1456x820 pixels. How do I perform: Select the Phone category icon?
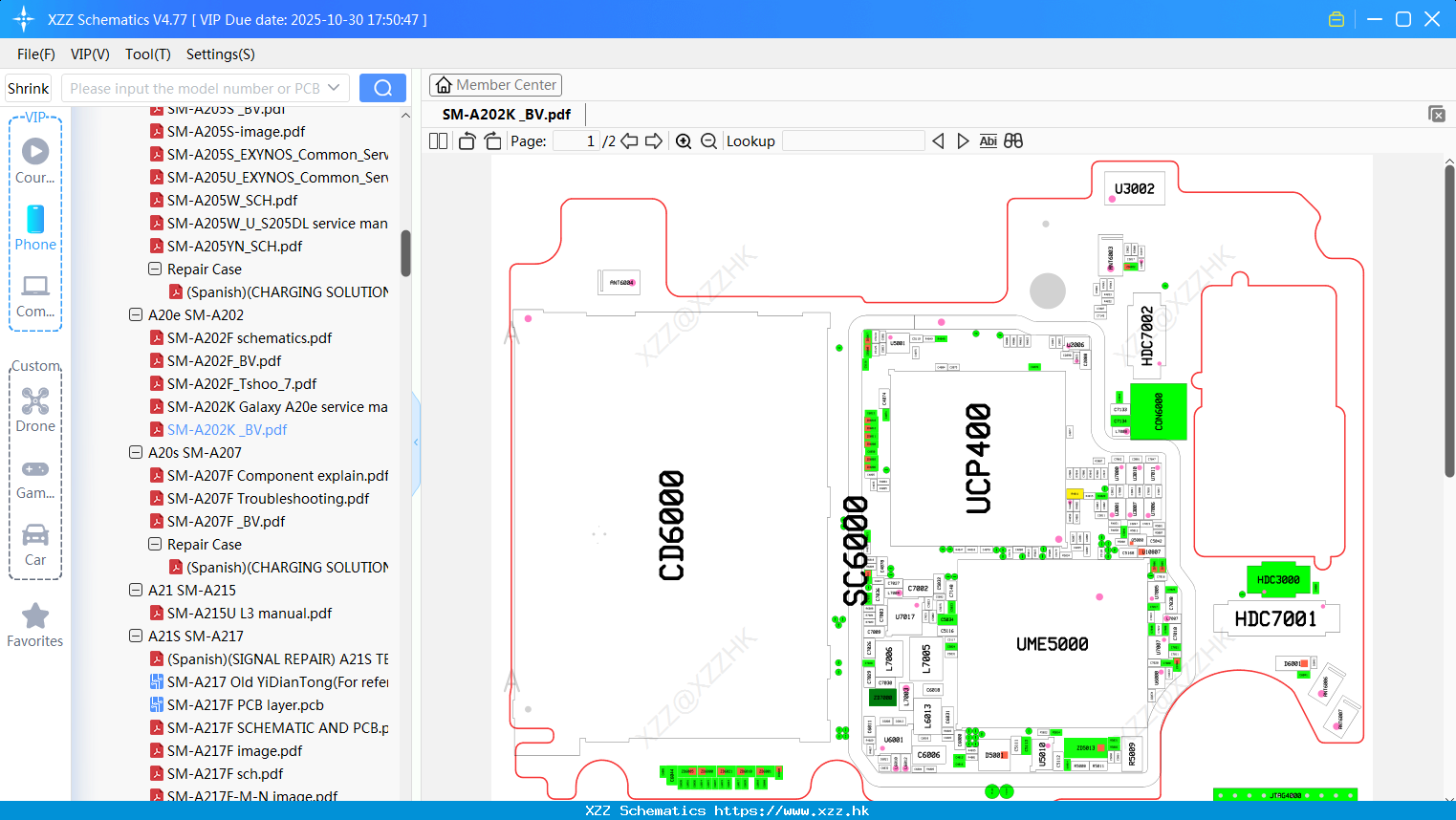pos(35,227)
